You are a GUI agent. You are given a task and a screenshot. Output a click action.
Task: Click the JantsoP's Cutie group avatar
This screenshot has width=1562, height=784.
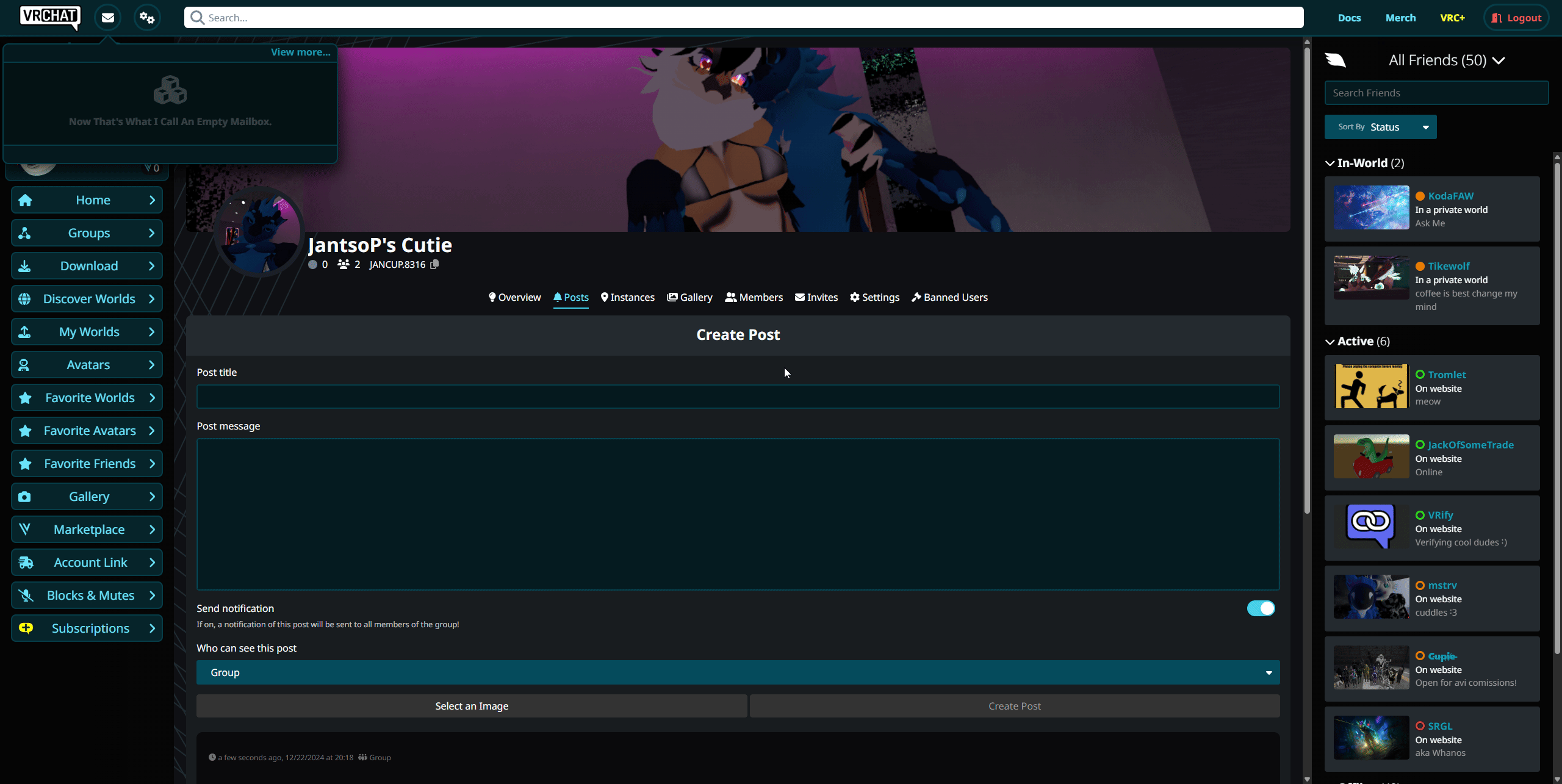pyautogui.click(x=260, y=232)
